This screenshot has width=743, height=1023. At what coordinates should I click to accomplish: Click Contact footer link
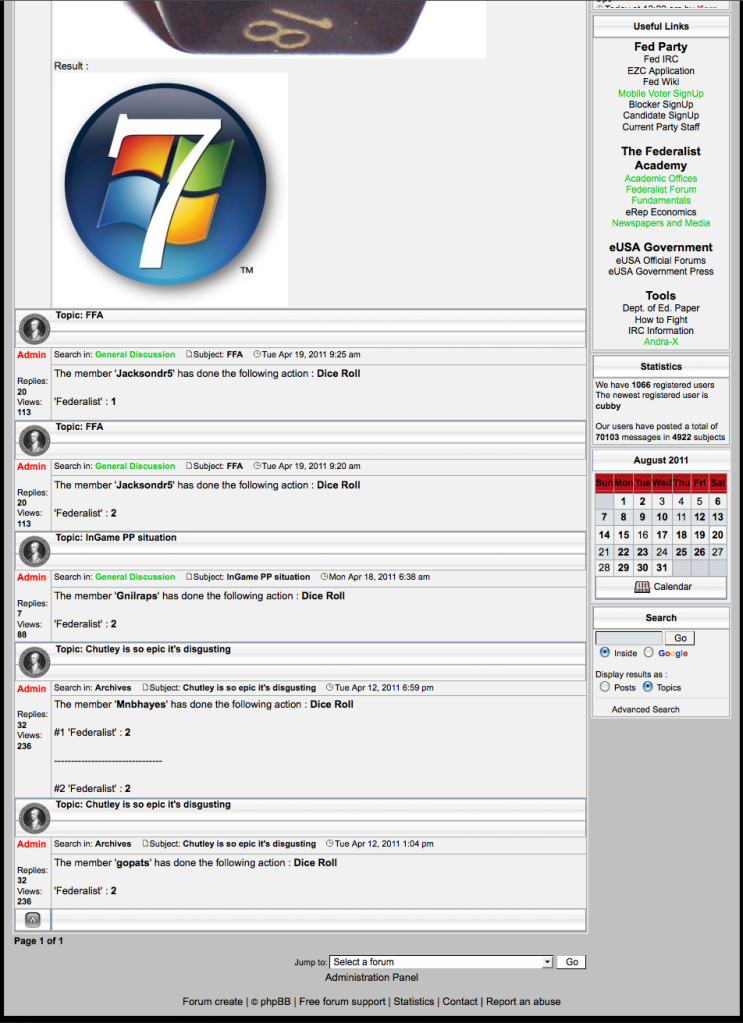(460, 1001)
